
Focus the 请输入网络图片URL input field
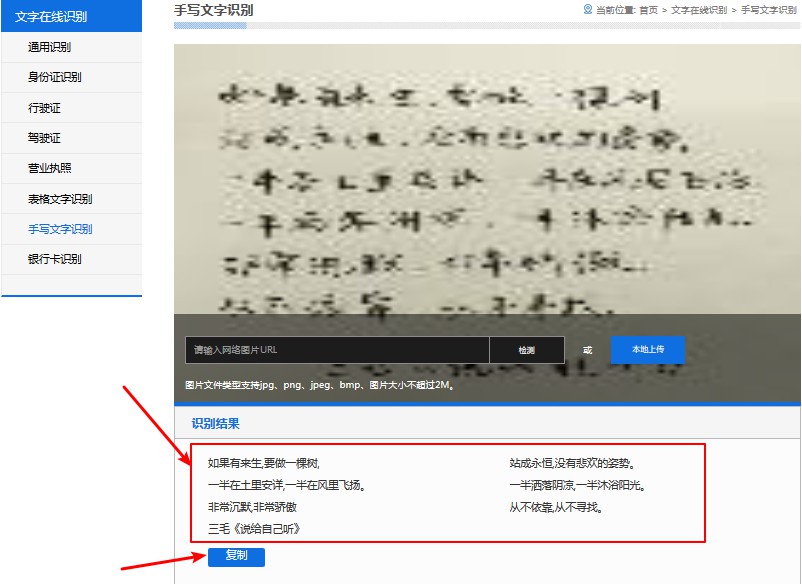(x=337, y=350)
